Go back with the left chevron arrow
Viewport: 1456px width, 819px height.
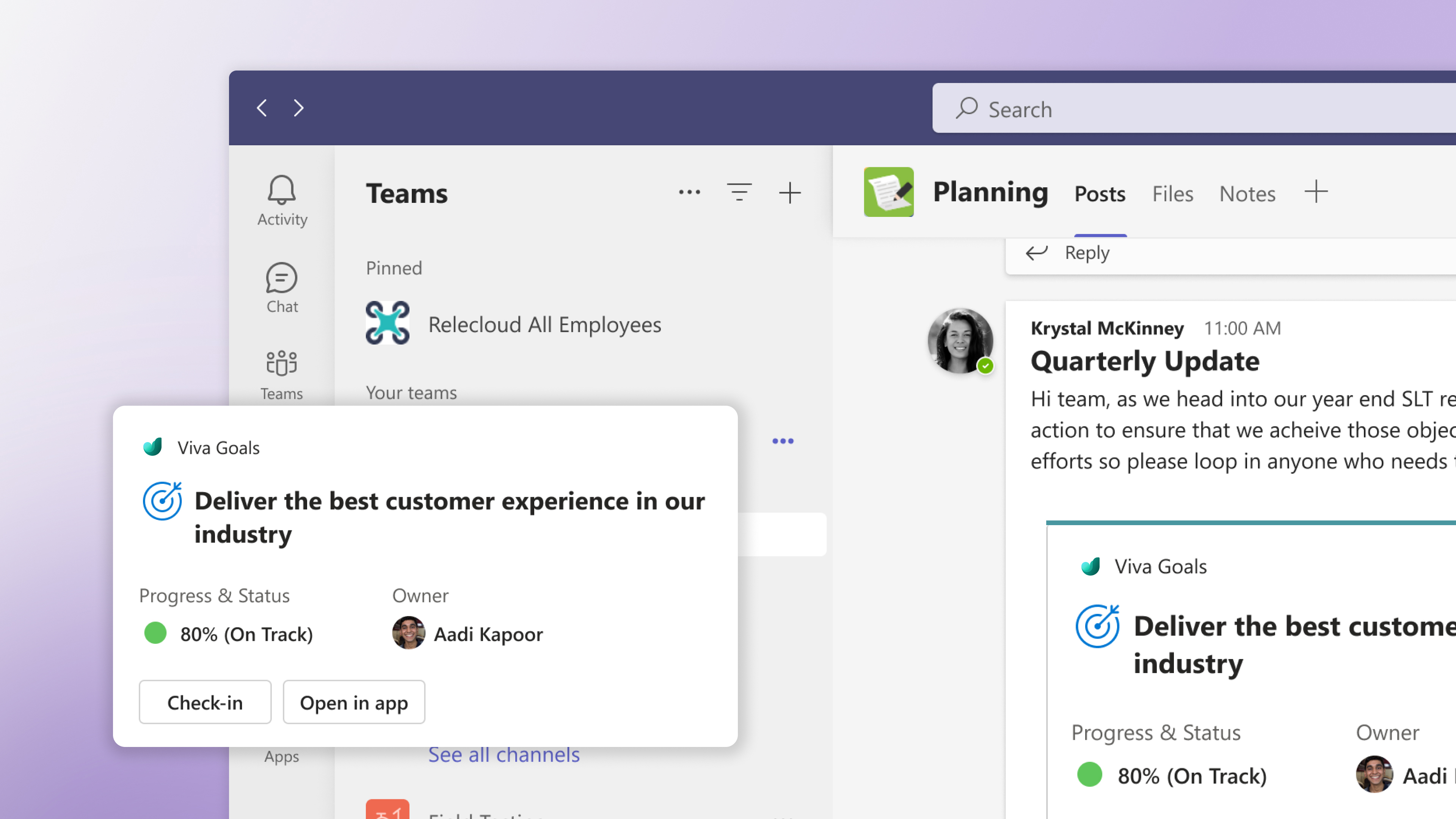point(262,107)
